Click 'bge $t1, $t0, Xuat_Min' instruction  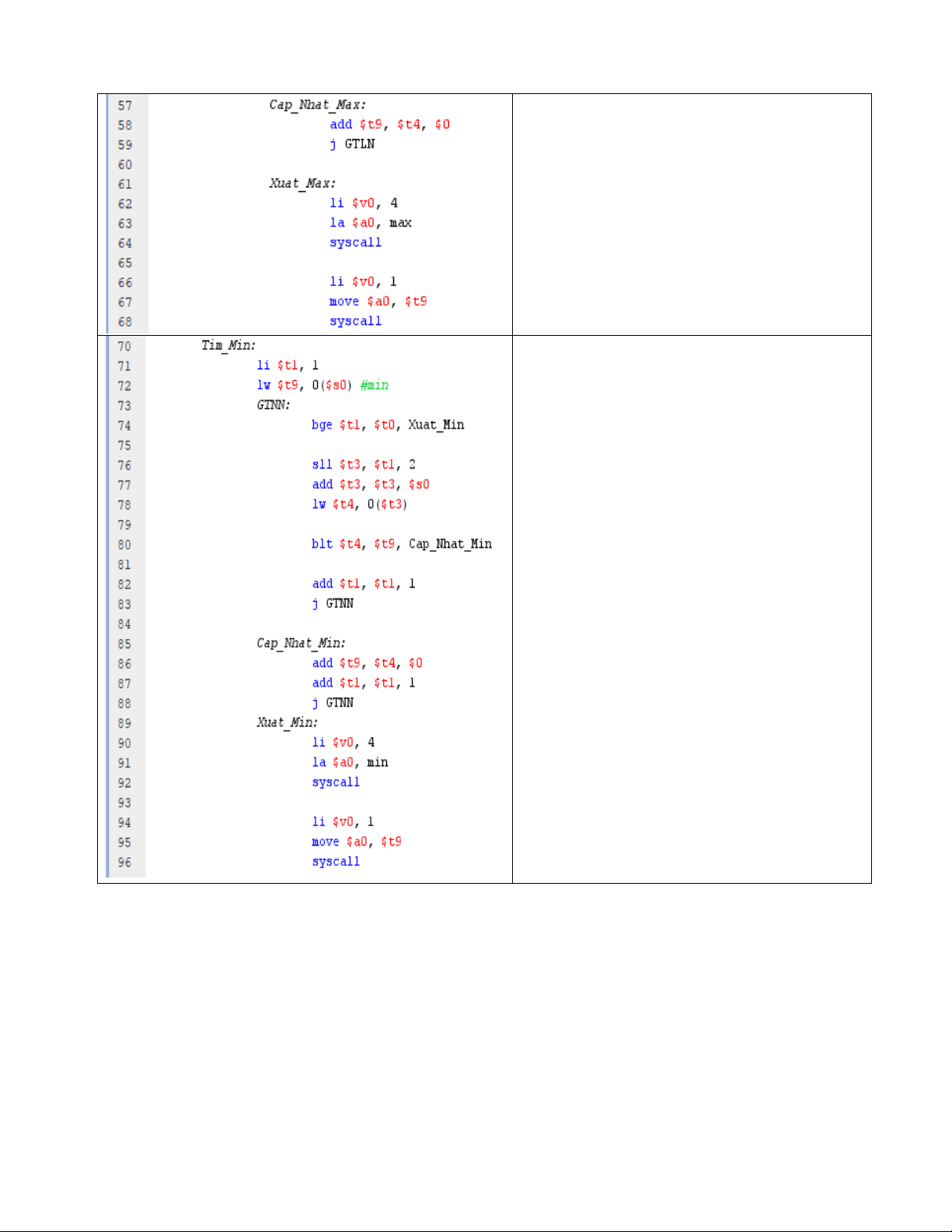pos(388,425)
